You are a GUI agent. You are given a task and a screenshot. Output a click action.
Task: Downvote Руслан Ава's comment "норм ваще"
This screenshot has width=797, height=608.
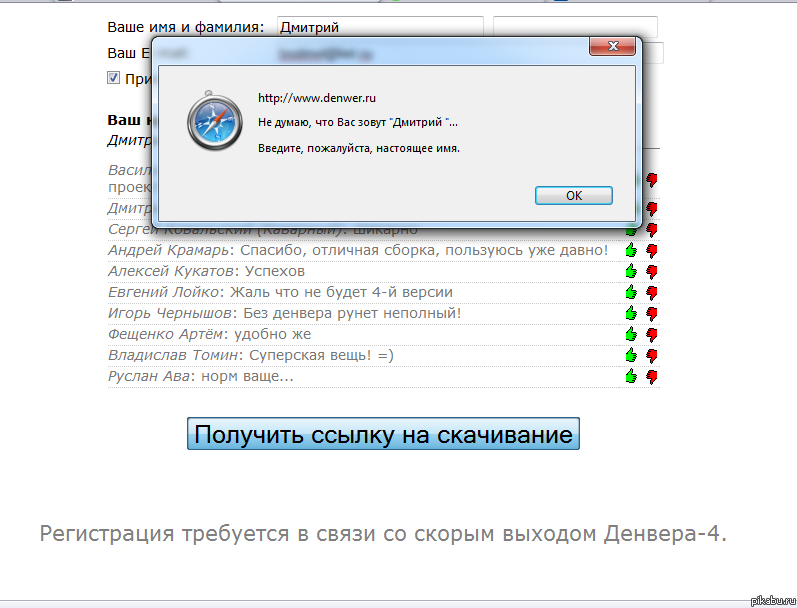click(652, 376)
